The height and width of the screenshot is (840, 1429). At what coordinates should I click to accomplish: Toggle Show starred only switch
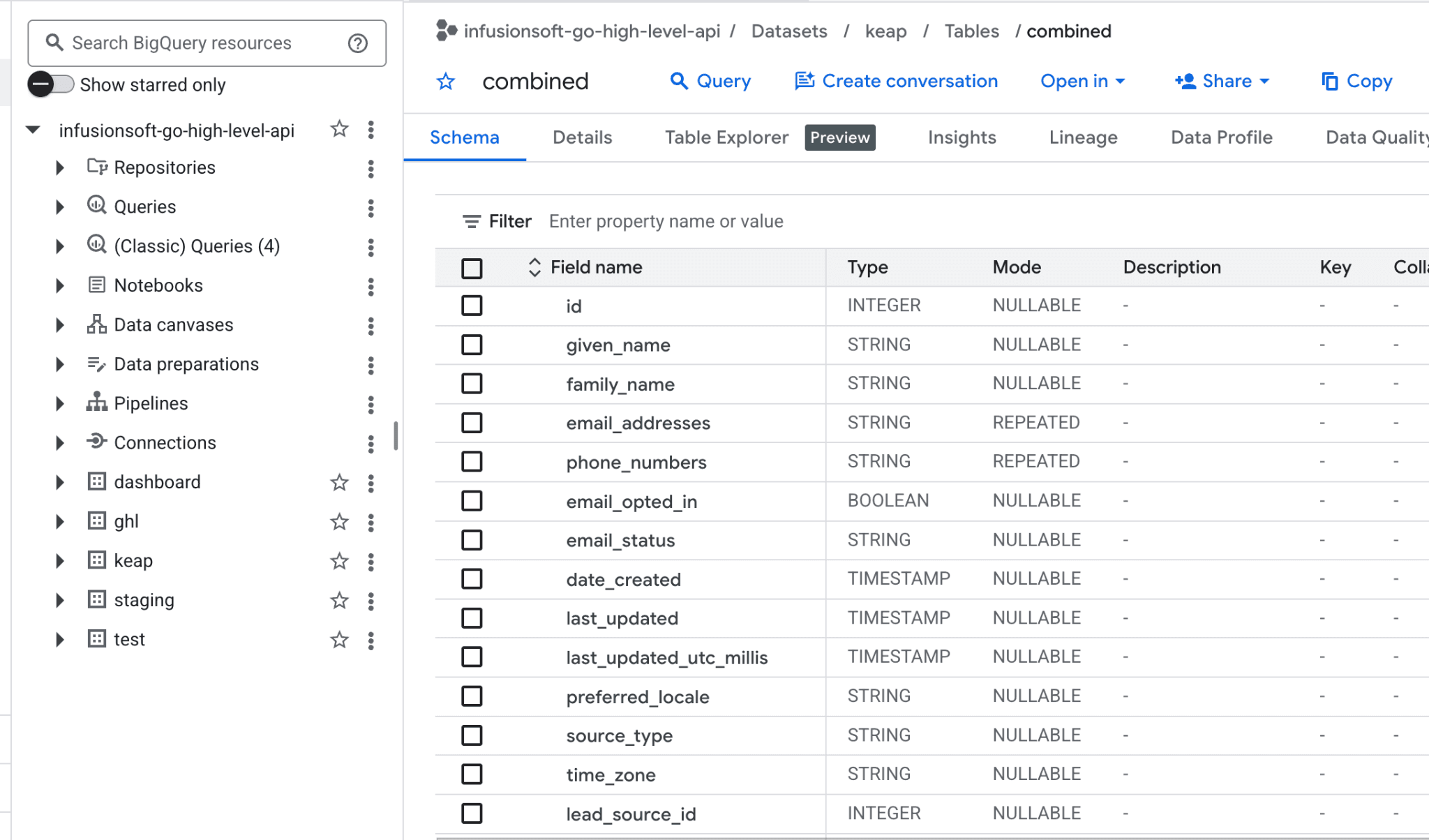click(51, 84)
